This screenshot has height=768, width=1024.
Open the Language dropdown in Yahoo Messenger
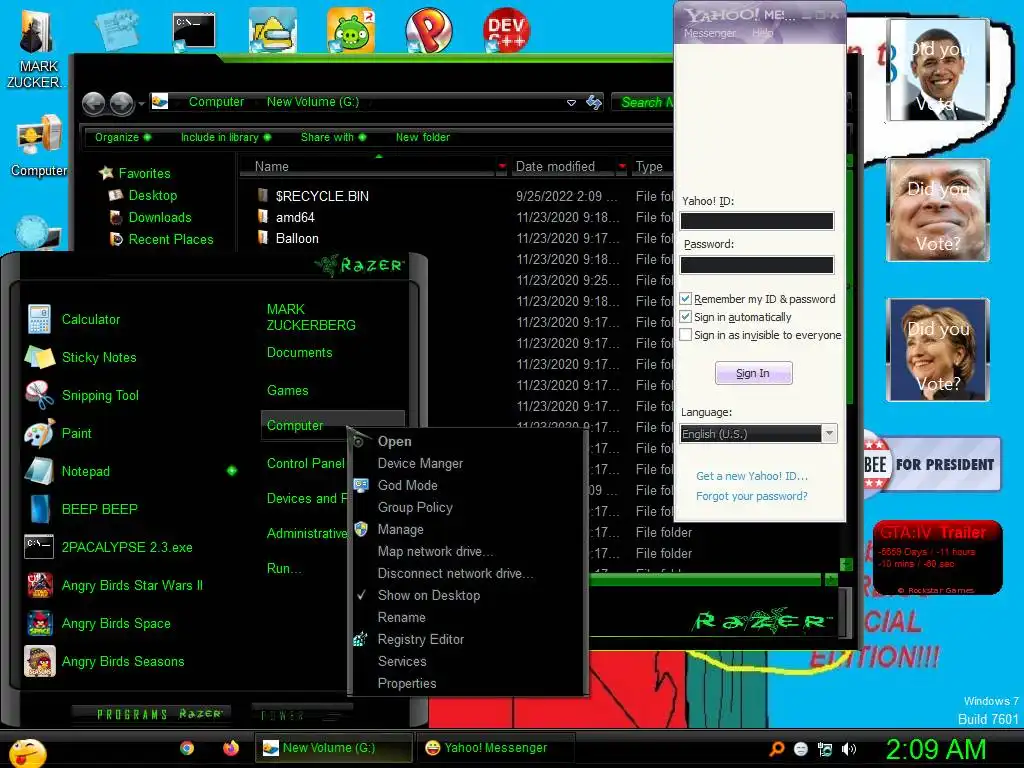point(829,433)
